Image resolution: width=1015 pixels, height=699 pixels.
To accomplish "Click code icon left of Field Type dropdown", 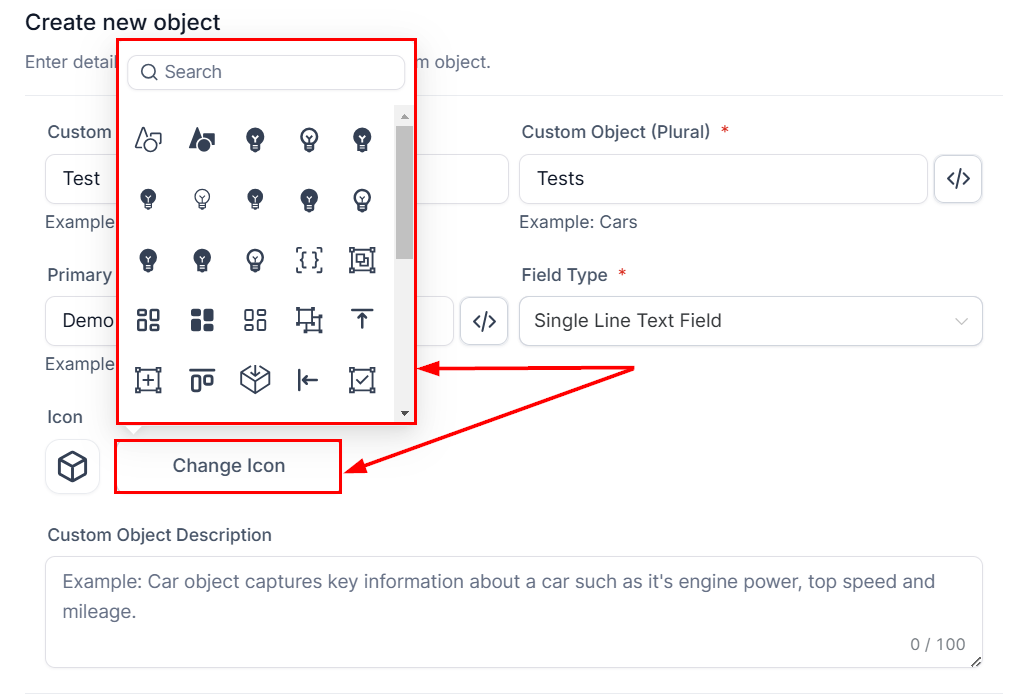I will (x=484, y=321).
